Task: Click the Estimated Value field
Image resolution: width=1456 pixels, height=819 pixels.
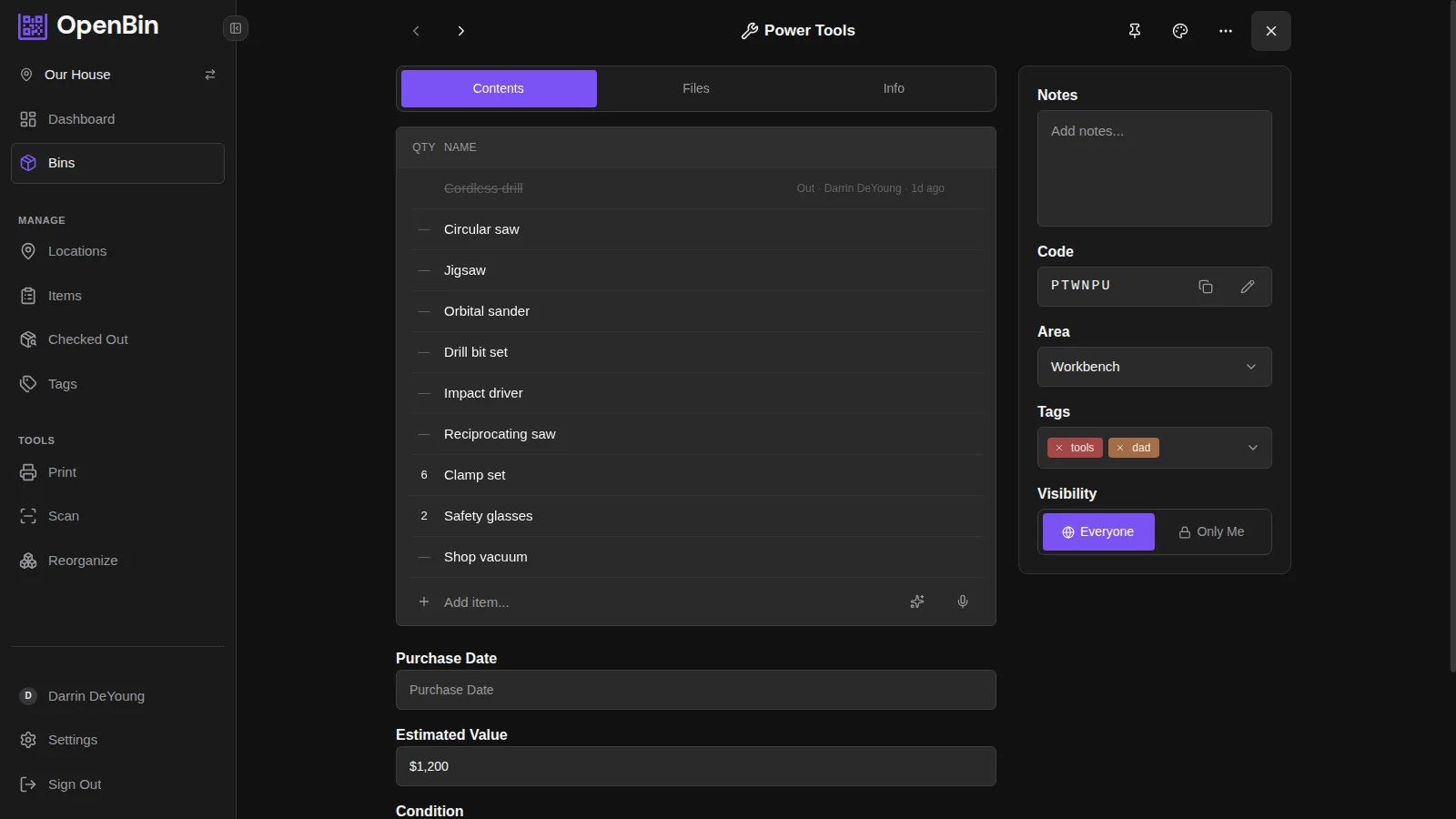Action: tap(695, 766)
